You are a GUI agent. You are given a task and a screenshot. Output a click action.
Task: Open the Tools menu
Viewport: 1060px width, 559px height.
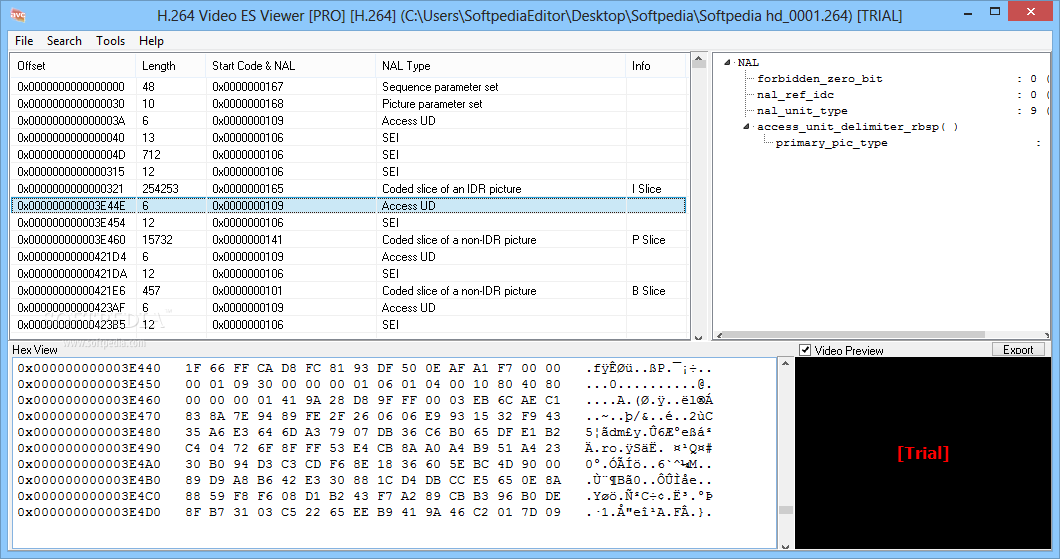coord(110,41)
